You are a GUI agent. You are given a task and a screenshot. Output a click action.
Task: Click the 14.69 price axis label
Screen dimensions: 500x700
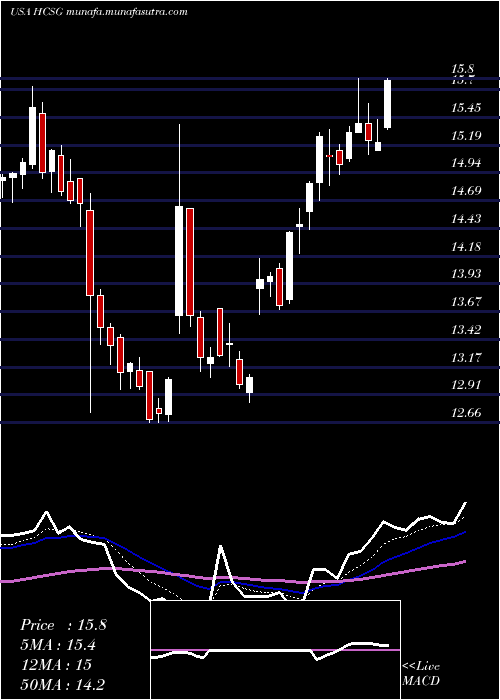pos(466,191)
